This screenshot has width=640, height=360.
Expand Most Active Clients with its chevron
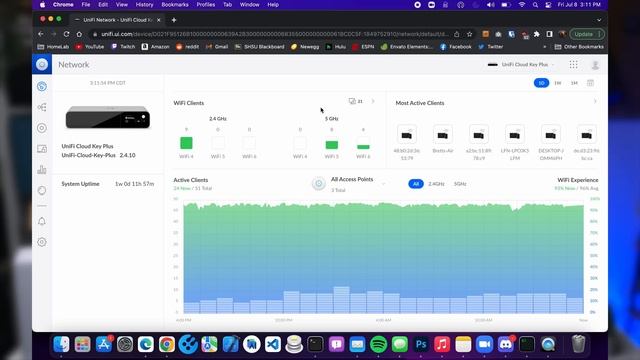click(595, 101)
